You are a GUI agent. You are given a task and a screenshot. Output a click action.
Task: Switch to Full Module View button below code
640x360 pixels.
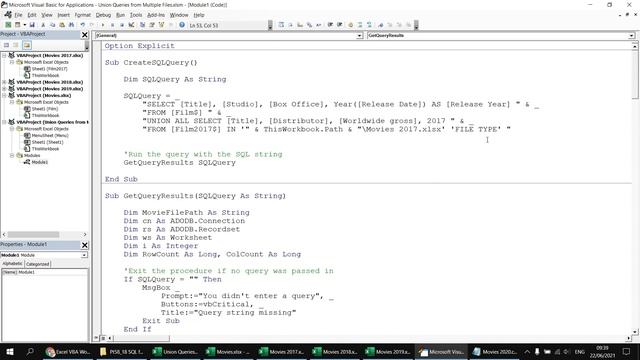click(103, 338)
